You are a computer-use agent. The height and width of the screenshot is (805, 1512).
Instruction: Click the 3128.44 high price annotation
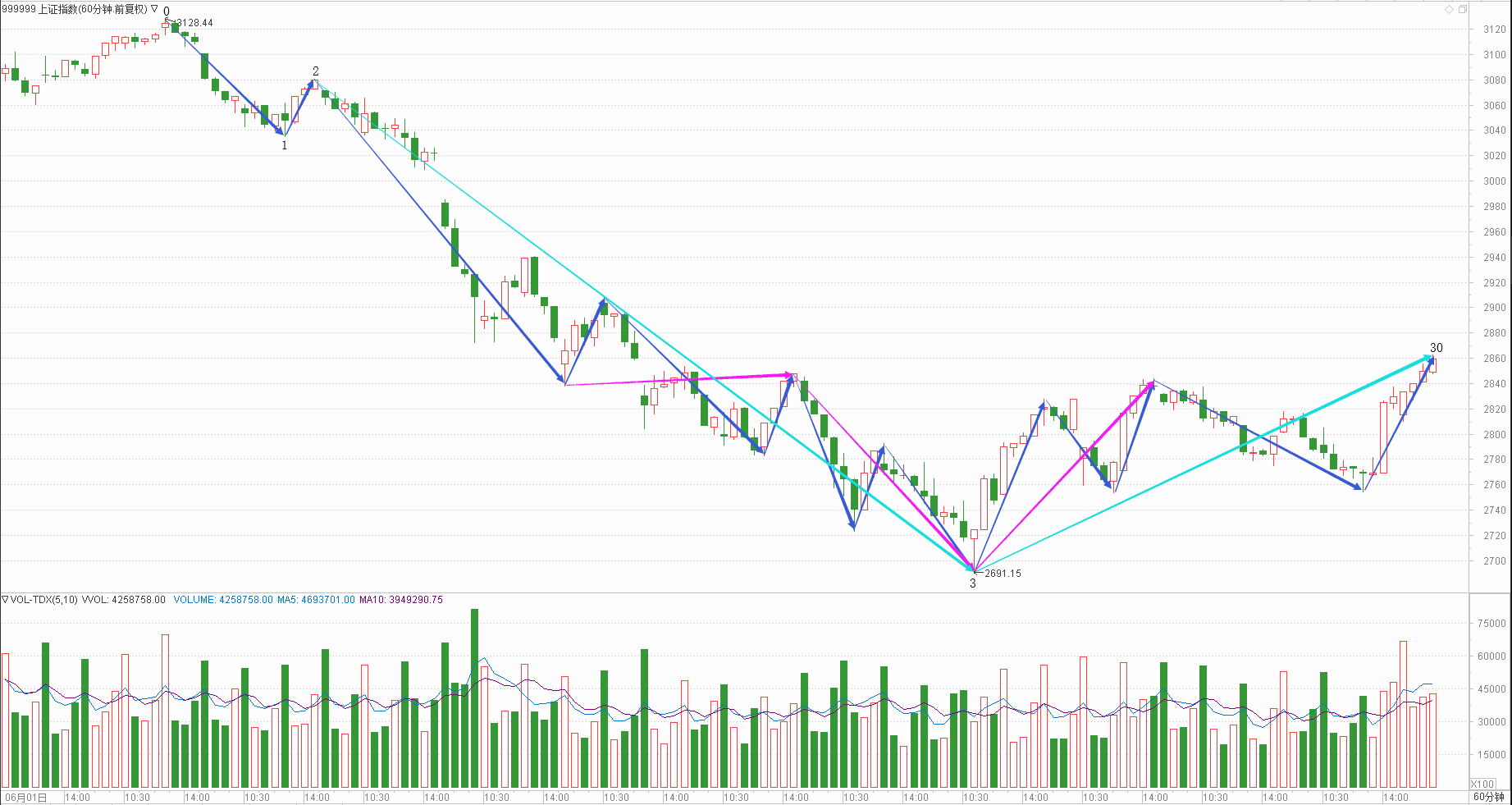tap(194, 23)
